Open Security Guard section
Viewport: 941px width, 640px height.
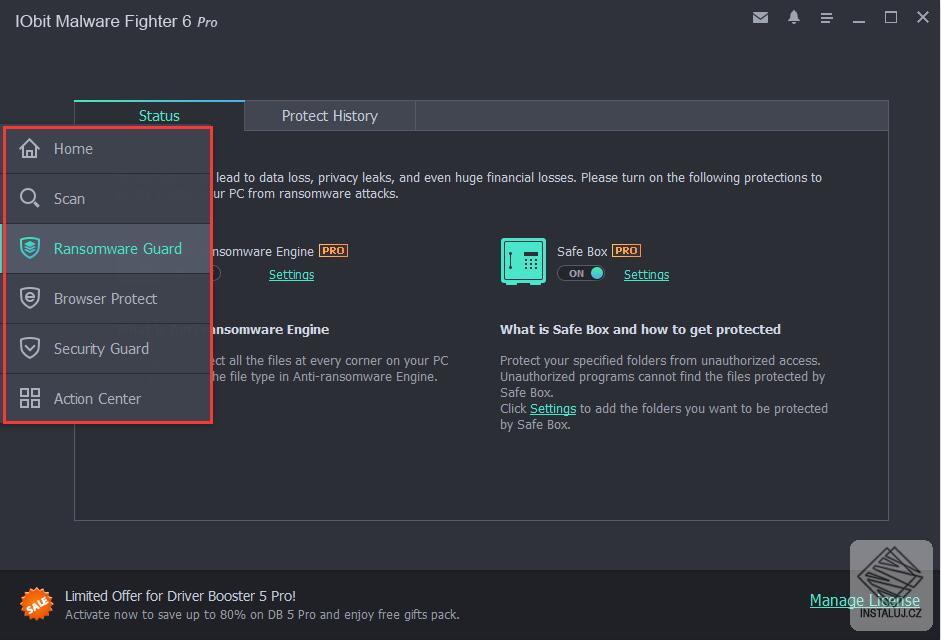[107, 348]
